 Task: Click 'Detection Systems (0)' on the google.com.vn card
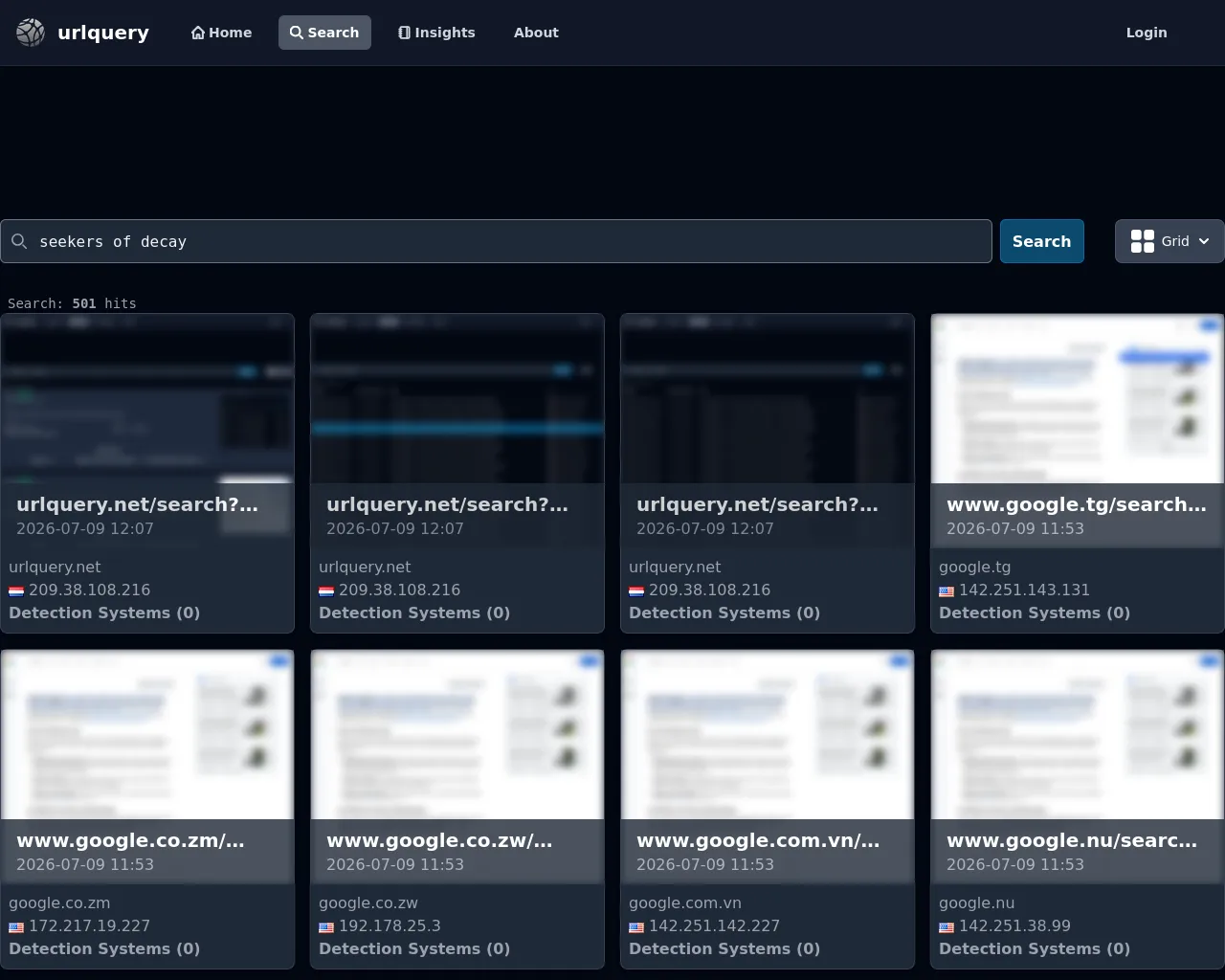pos(724,949)
